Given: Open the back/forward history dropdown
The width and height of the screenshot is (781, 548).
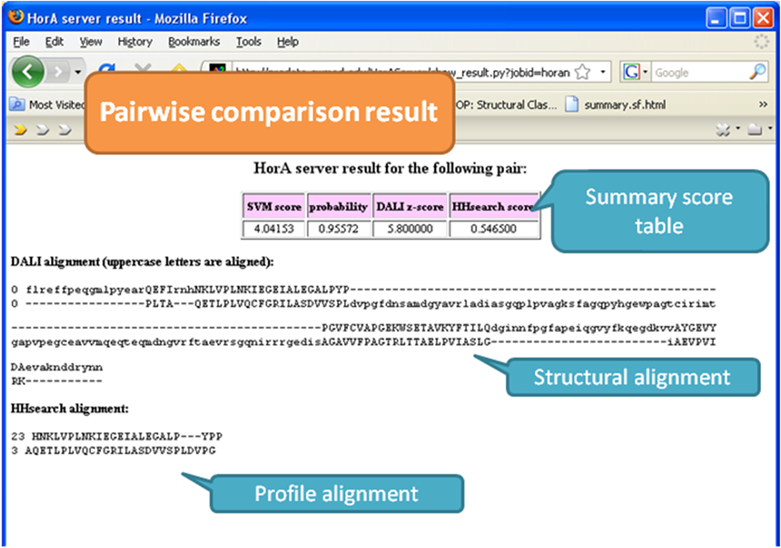Looking at the screenshot, I should (x=79, y=73).
